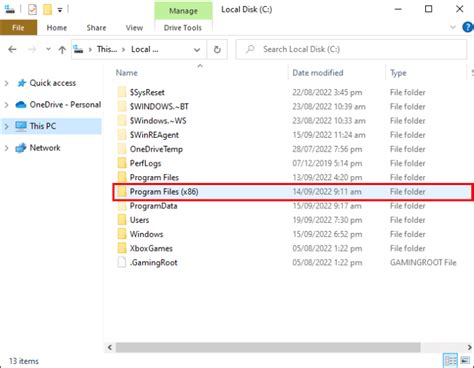Image resolution: width=474 pixels, height=368 pixels.
Task: Click 'Local ...' breadcrumb in address bar
Action: click(144, 49)
